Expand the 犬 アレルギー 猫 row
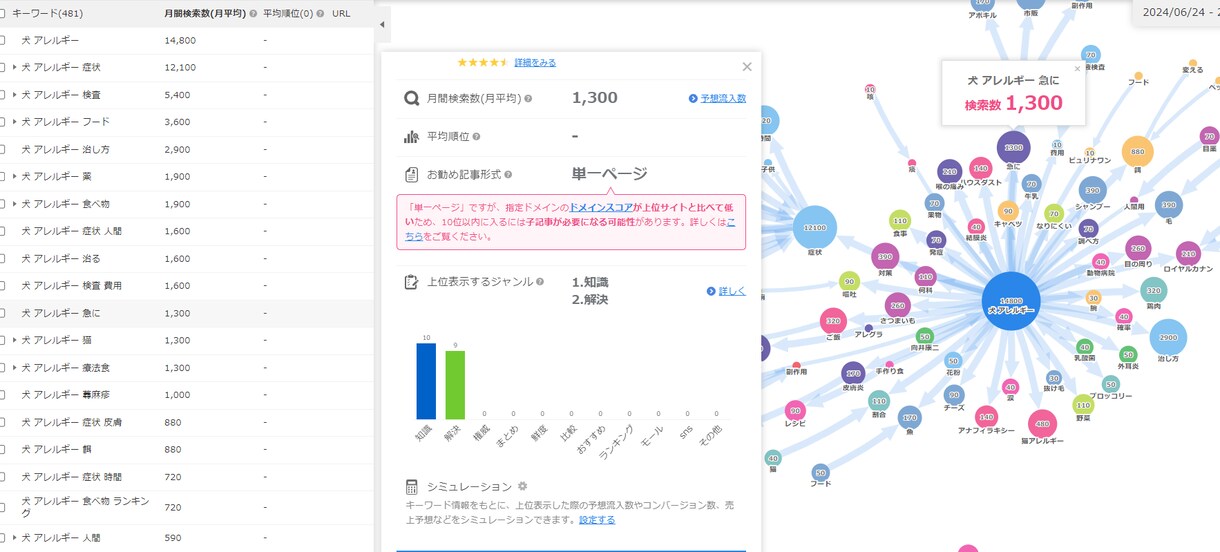Viewport: 1220px width, 552px height. tap(15, 340)
